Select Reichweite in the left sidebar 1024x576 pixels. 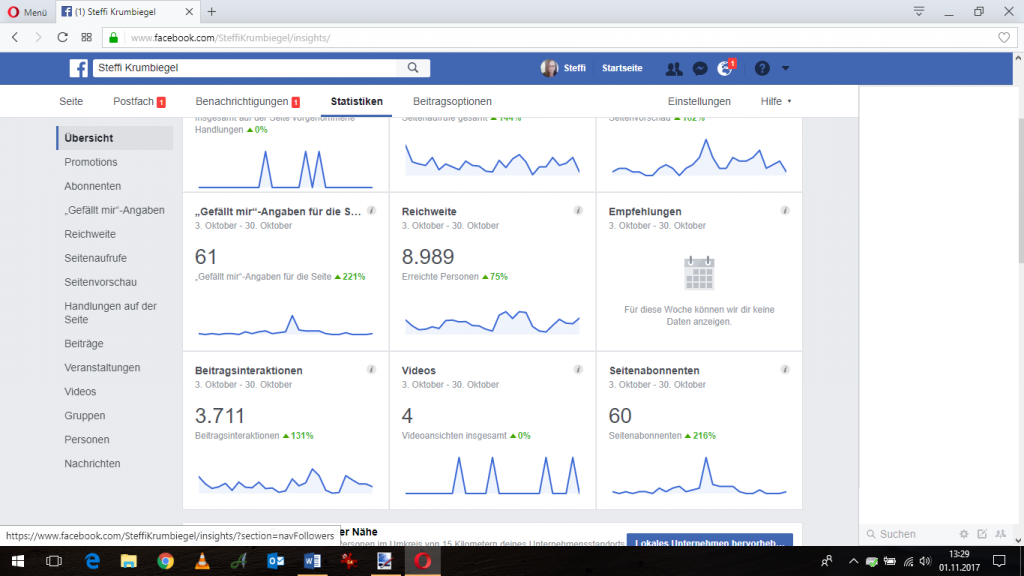coord(90,234)
